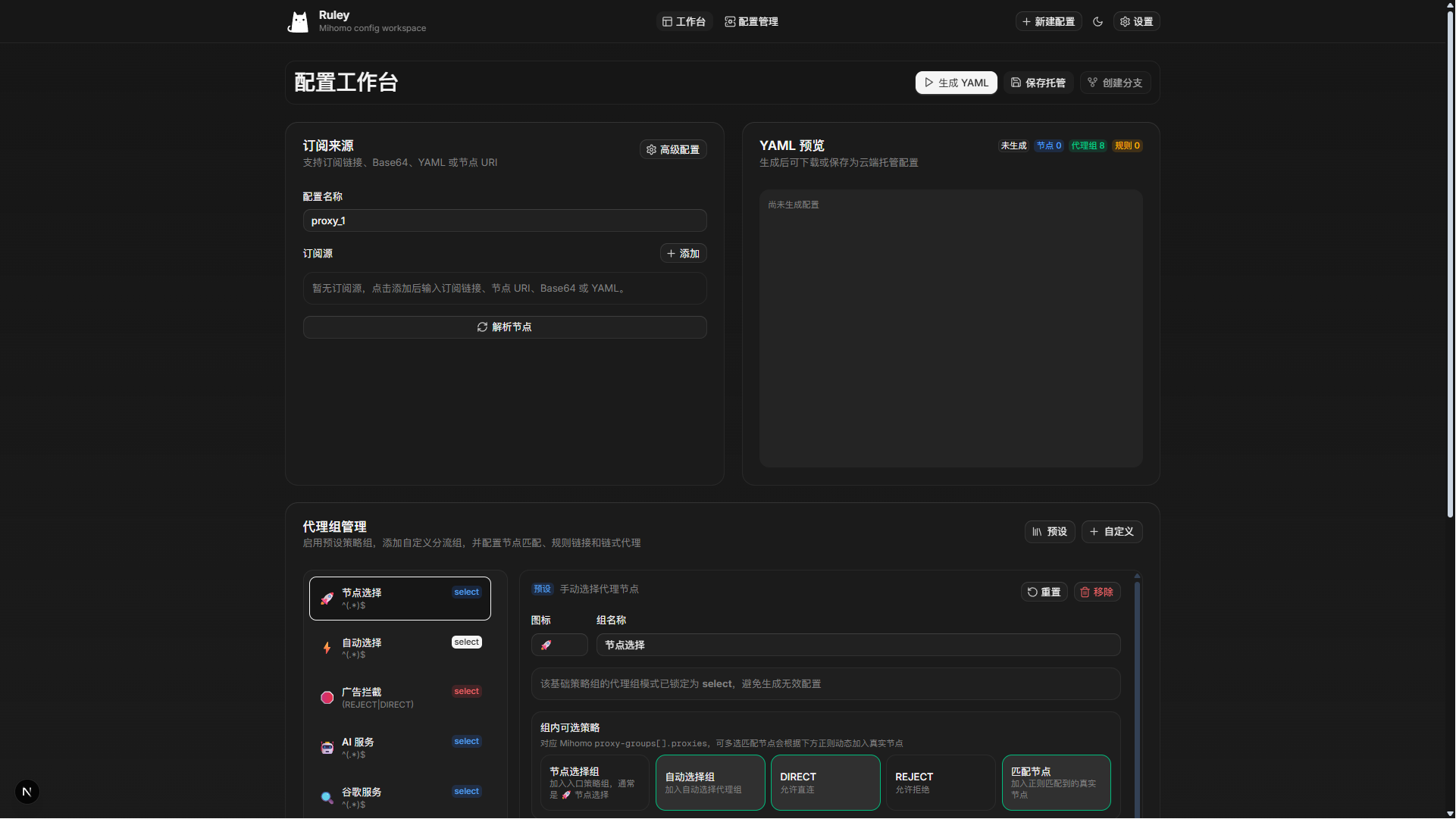Click the 未生成 status badge
Screen dimensions: 1456x819
[x=1013, y=145]
